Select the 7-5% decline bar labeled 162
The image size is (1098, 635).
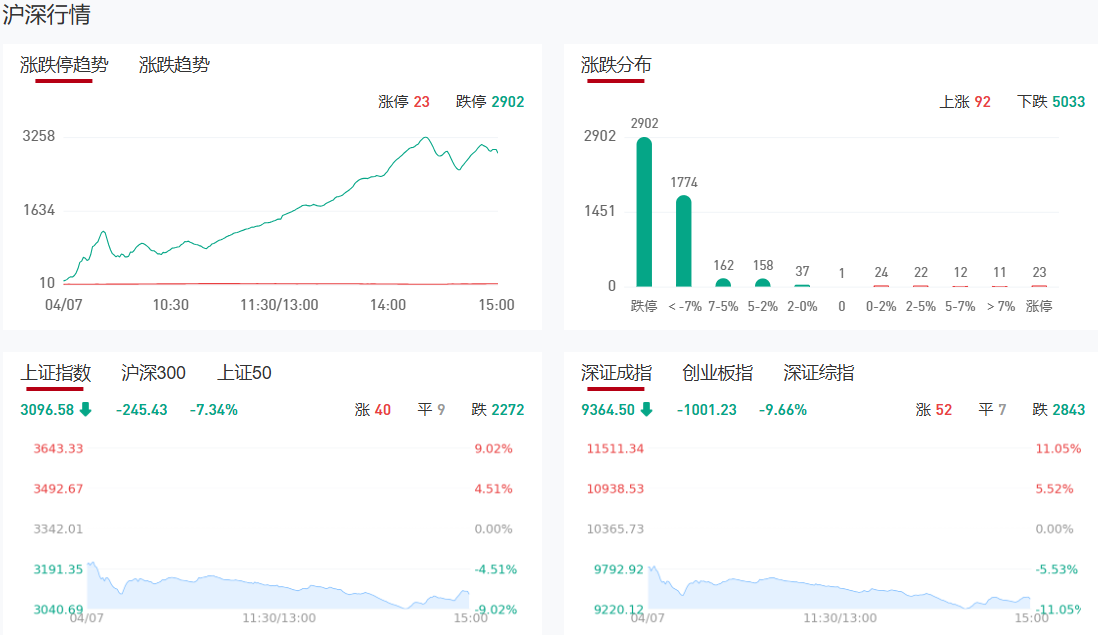point(723,282)
